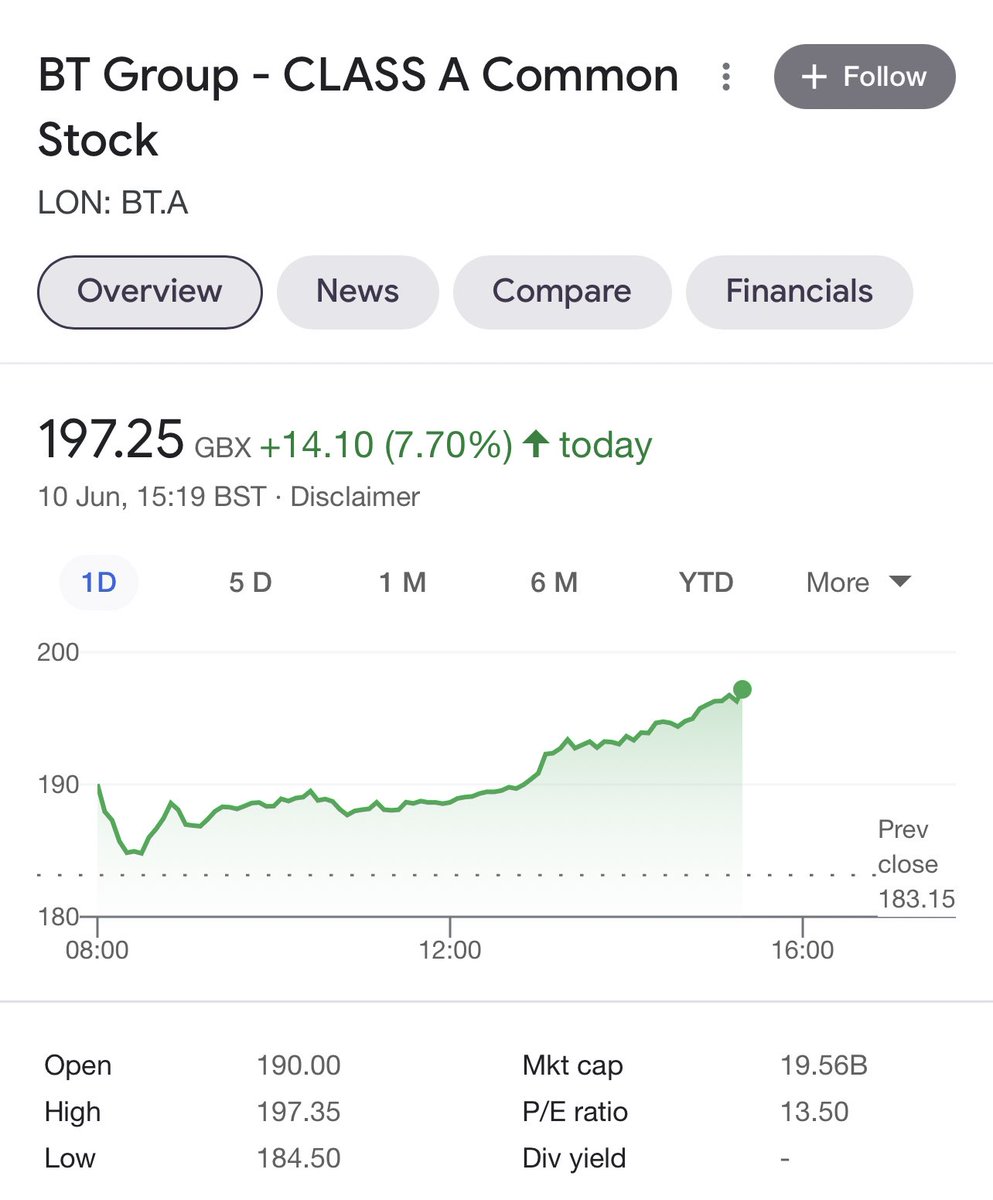This screenshot has height=1200, width=993.
Task: Open the three-dot options menu
Action: click(x=727, y=77)
